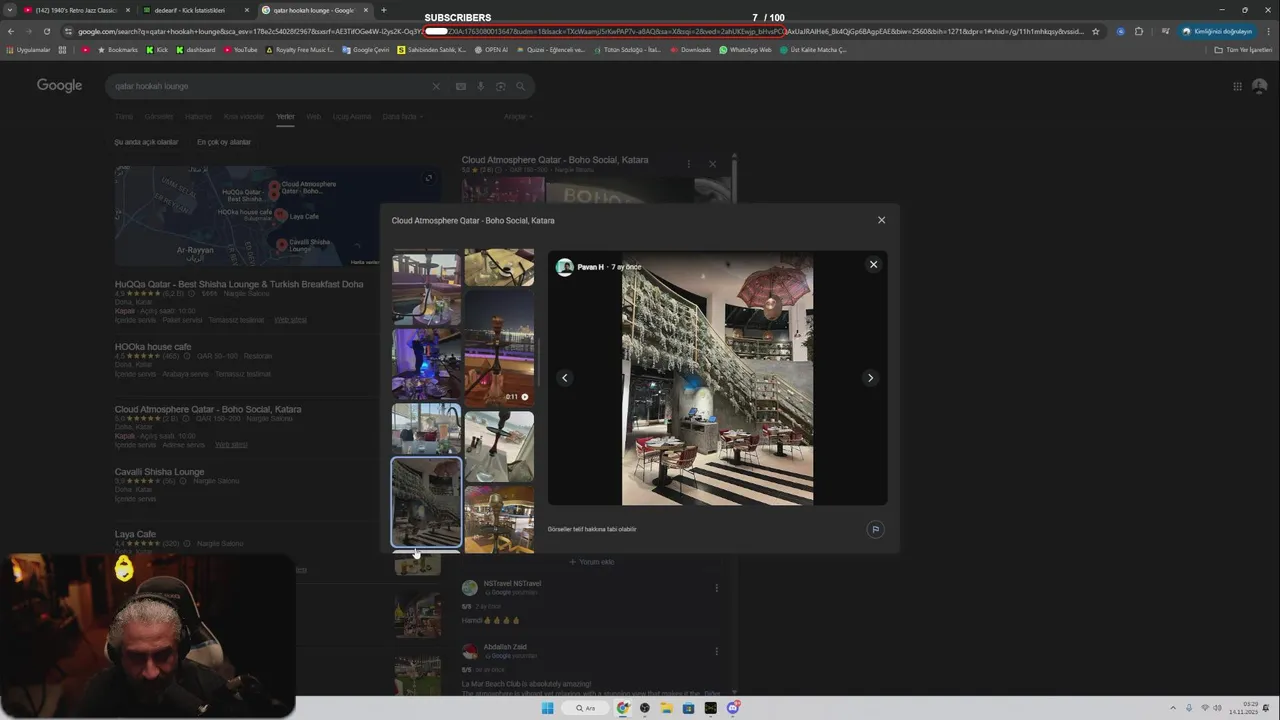Screen dimensions: 1280x720
Task: Open the Uygulamalar apps shortcut
Action: [x=28, y=50]
